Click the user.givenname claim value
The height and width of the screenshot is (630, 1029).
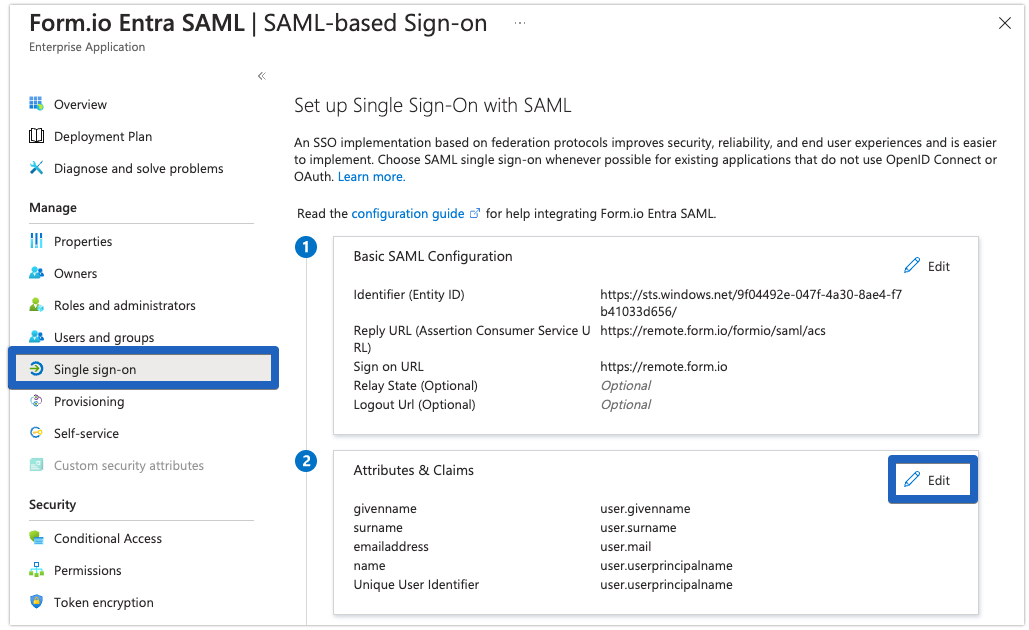pyautogui.click(x=645, y=509)
